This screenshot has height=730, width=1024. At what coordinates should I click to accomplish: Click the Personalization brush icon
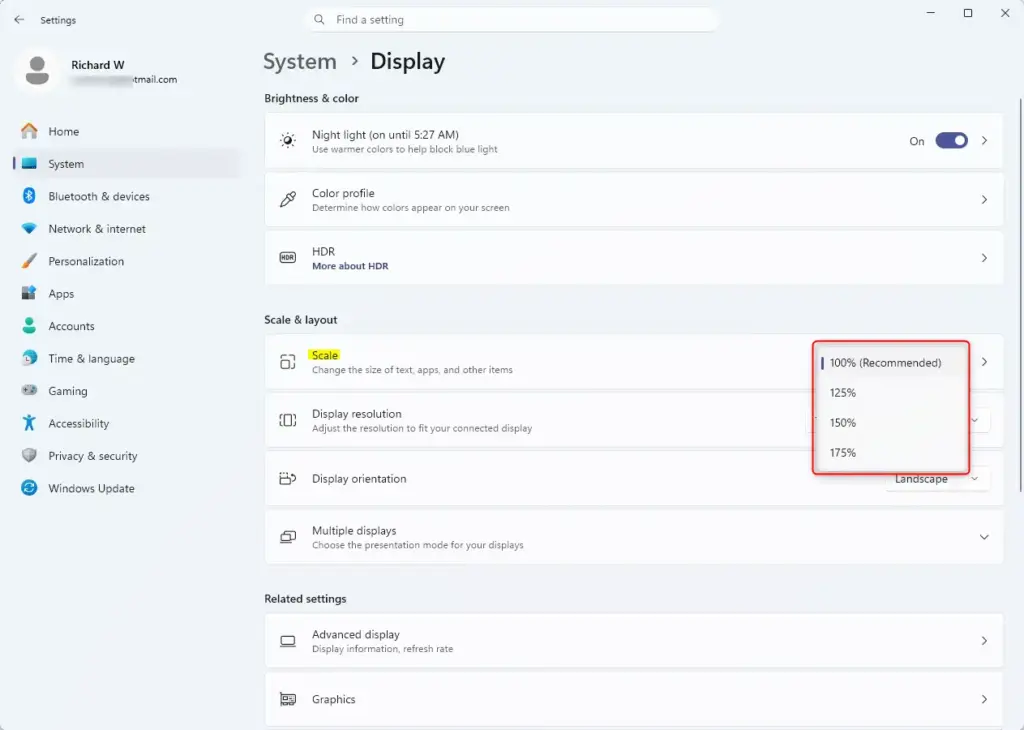[29, 261]
